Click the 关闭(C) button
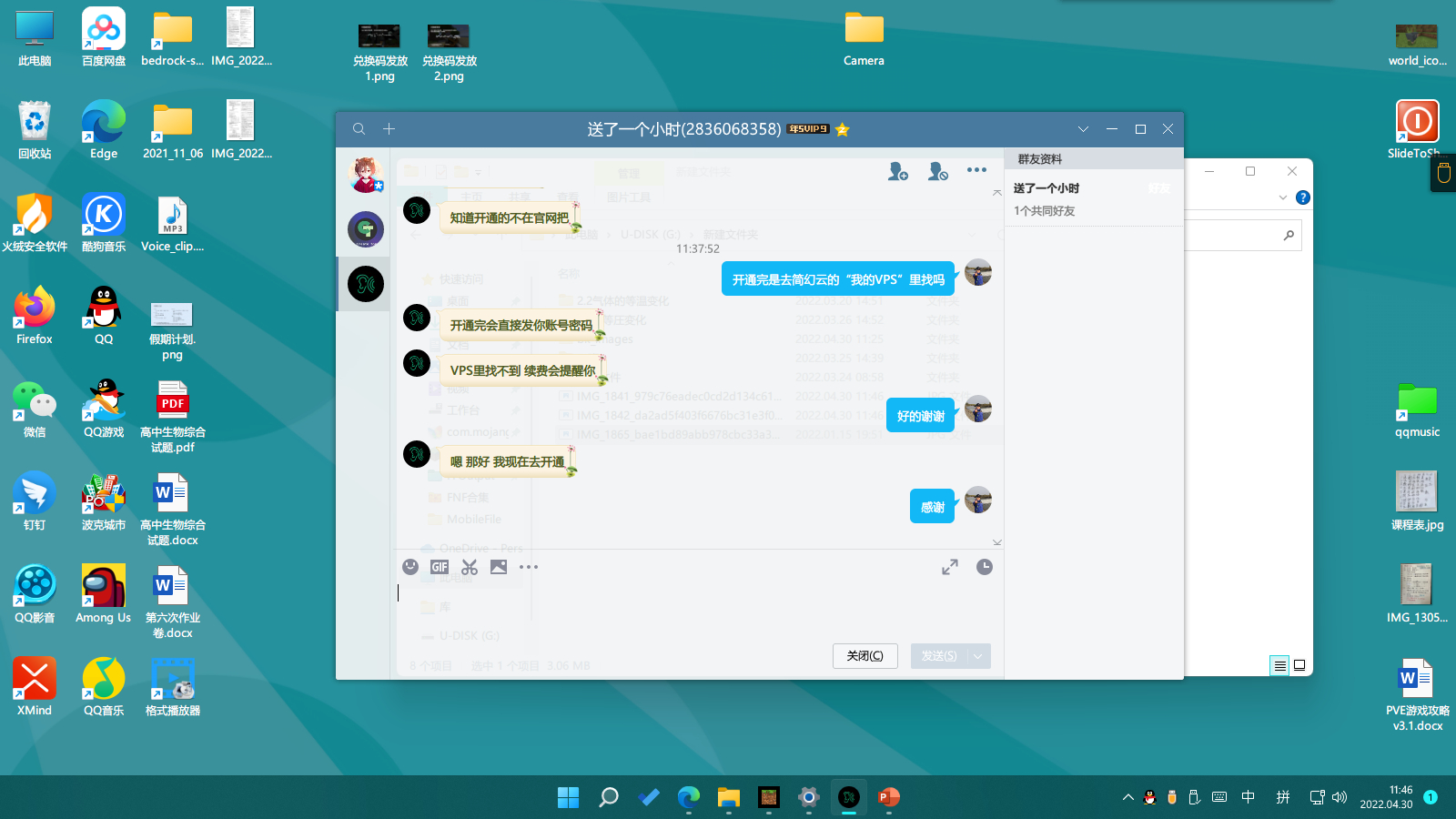Image resolution: width=1456 pixels, height=819 pixels. tap(865, 656)
